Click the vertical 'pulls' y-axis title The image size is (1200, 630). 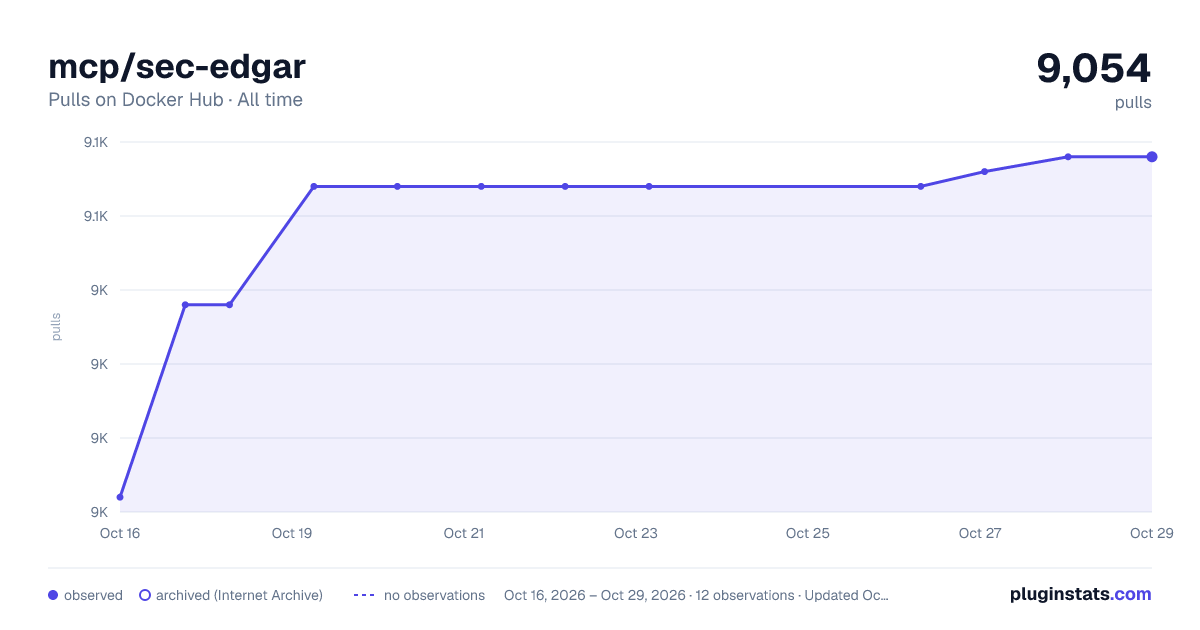[x=56, y=327]
